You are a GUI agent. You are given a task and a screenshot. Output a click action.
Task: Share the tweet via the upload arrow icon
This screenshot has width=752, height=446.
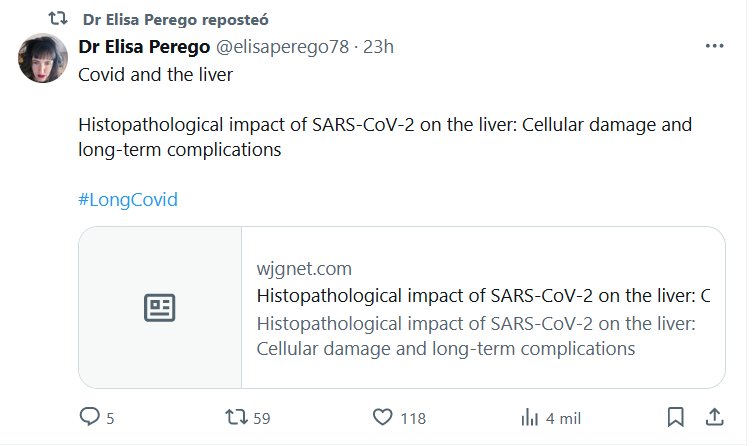[x=714, y=418]
